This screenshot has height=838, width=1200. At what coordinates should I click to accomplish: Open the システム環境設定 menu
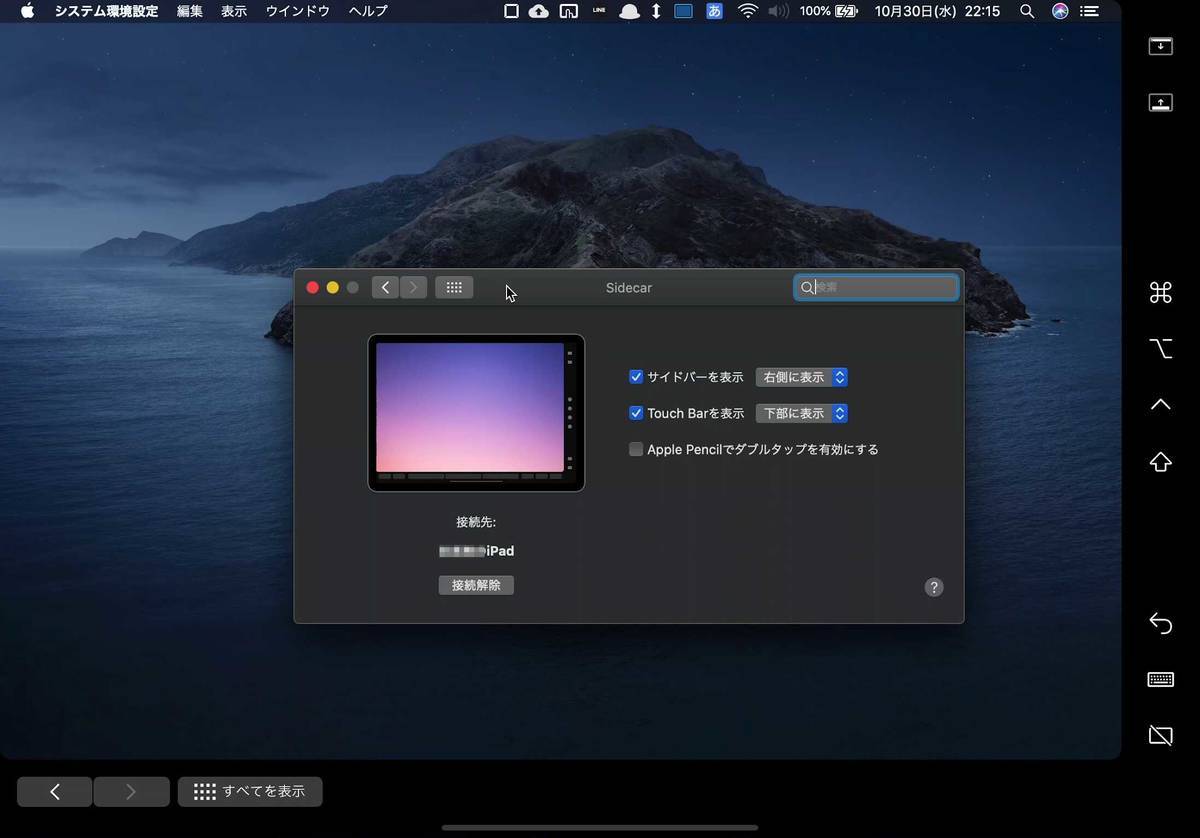[x=106, y=11]
